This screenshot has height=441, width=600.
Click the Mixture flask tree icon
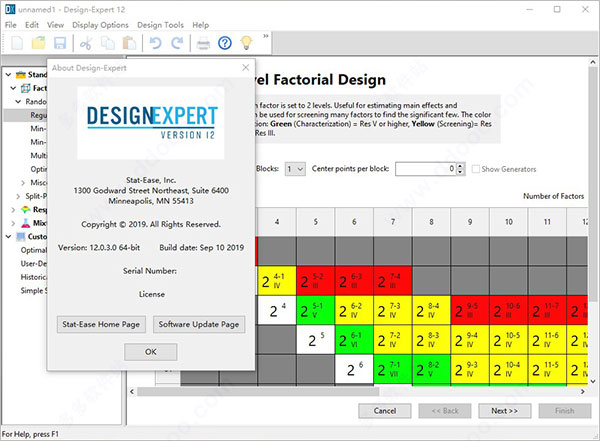click(26, 223)
